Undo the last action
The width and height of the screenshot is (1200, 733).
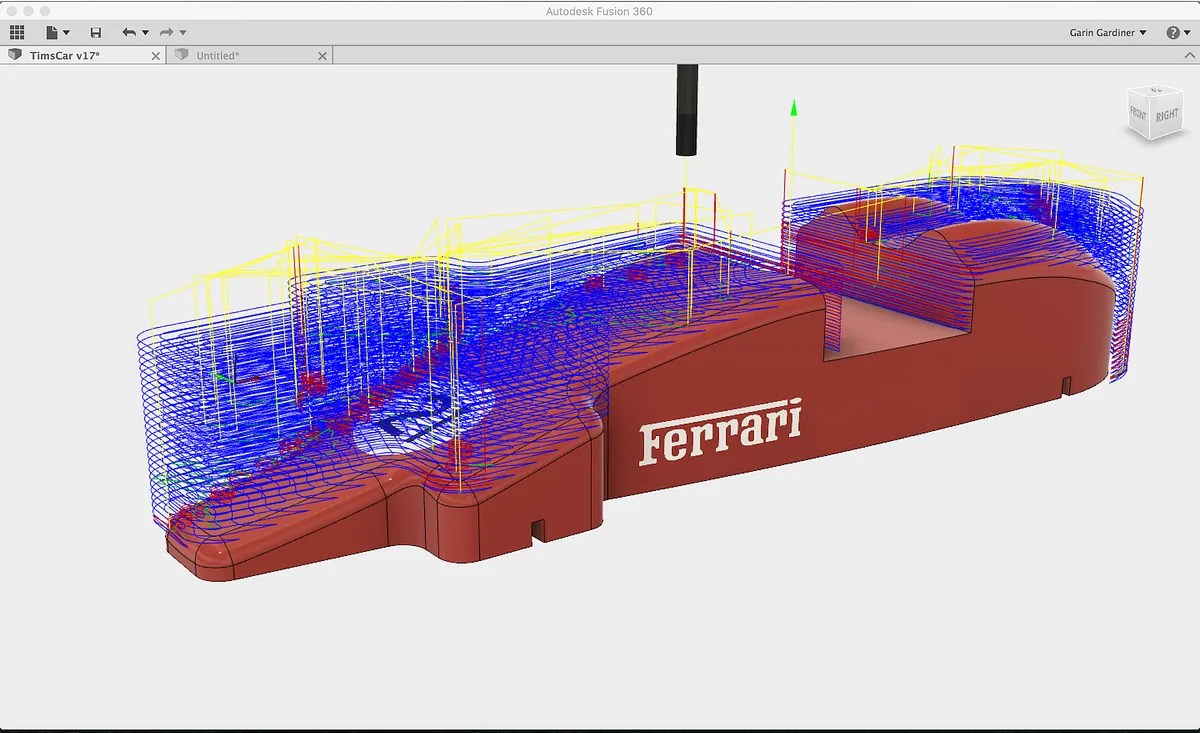click(128, 33)
